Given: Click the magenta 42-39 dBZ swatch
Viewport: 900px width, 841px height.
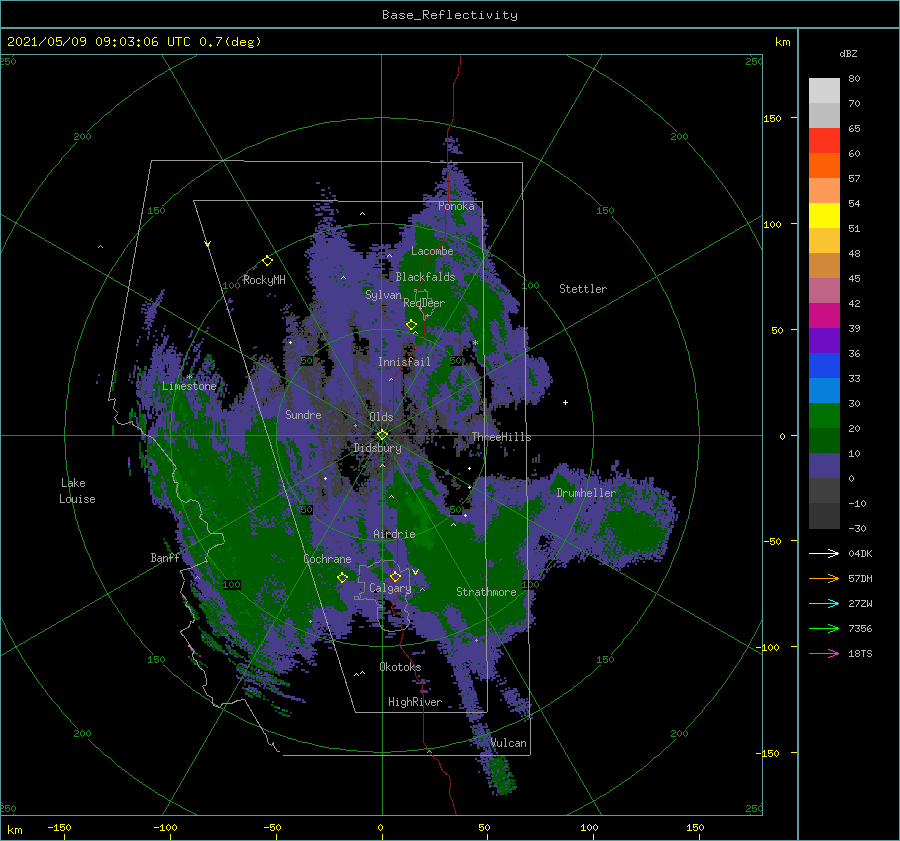Looking at the screenshot, I should (x=824, y=316).
